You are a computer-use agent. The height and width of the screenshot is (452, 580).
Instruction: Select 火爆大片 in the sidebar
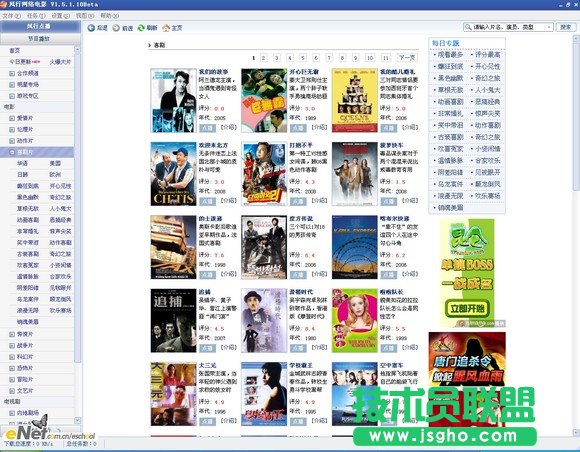pyautogui.click(x=60, y=62)
